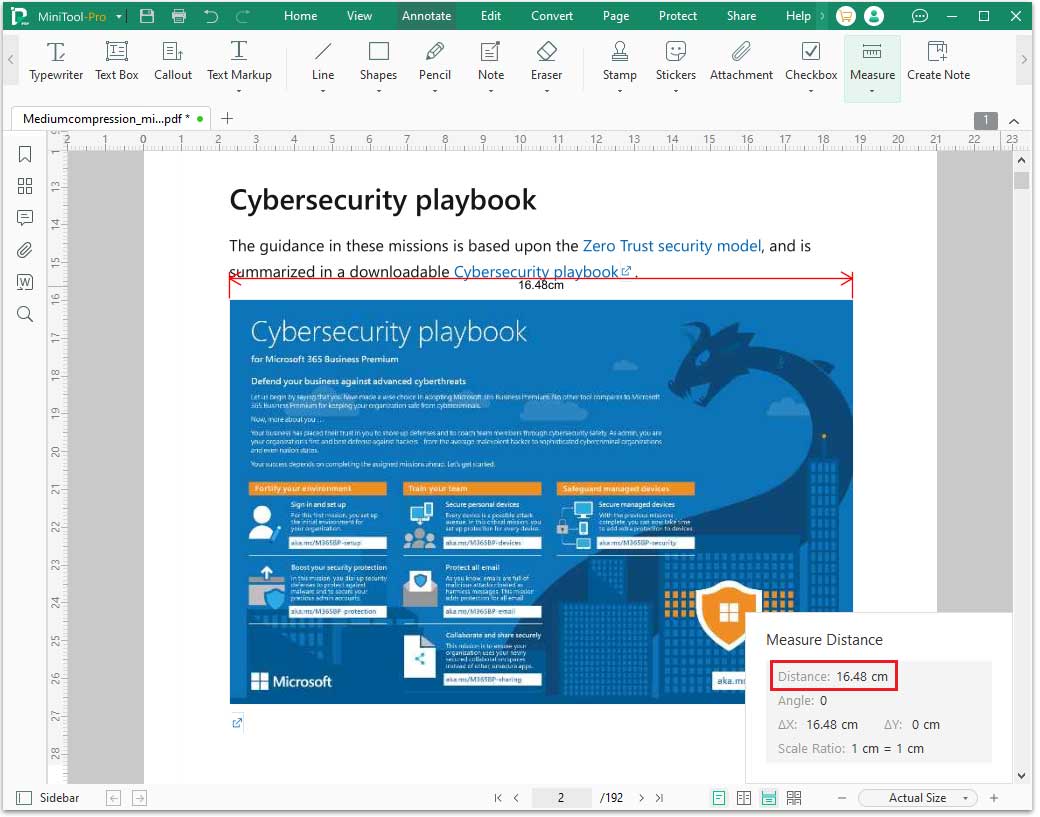Zoom out with the minus button
1040x817 pixels.
pyautogui.click(x=842, y=798)
